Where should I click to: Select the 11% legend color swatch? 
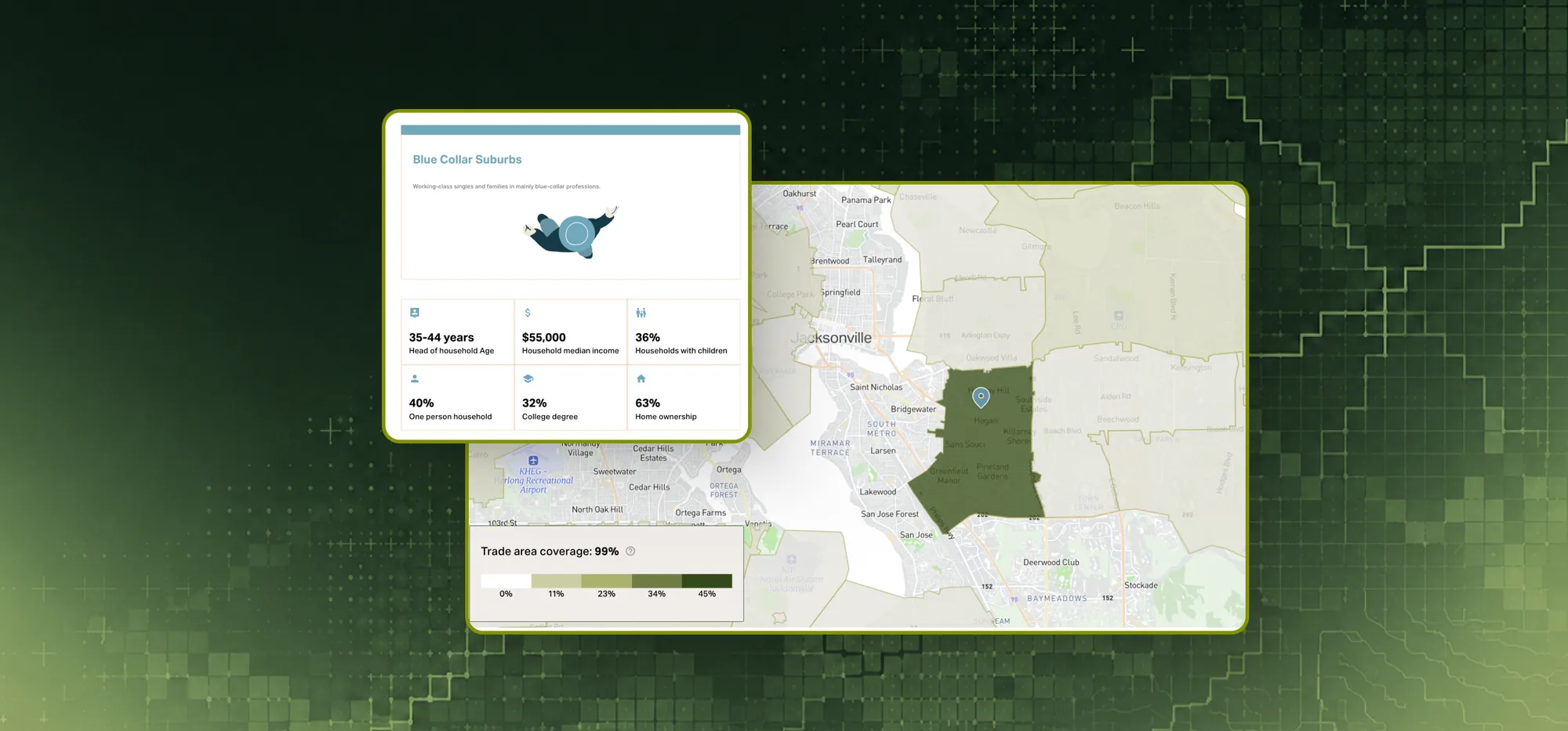tap(556, 581)
